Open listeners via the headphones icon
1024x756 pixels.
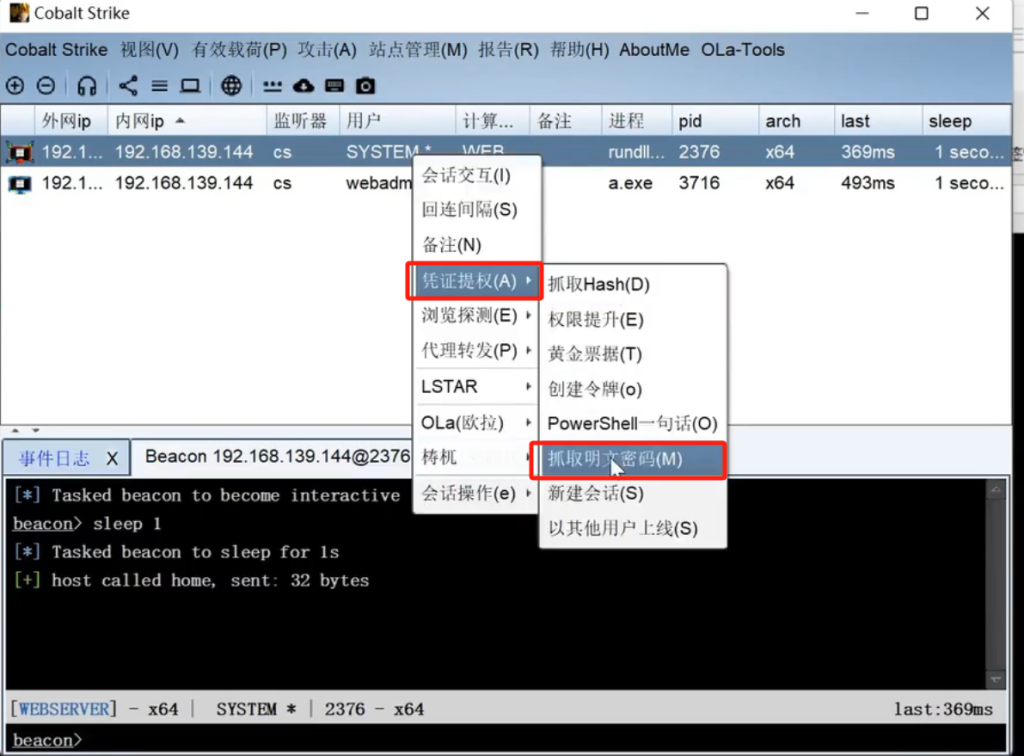pyautogui.click(x=87, y=86)
